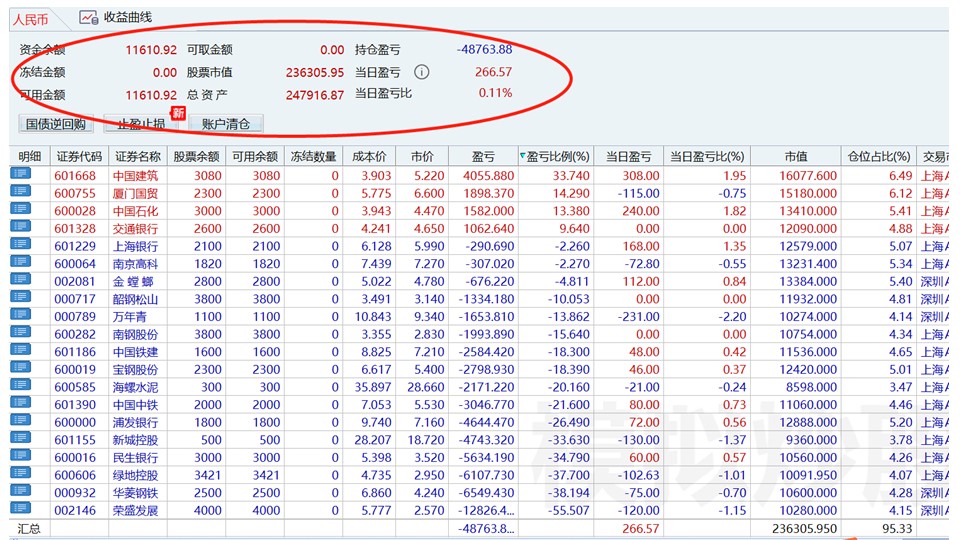Open details icon for 厦门国贸 row

pos(20,192)
